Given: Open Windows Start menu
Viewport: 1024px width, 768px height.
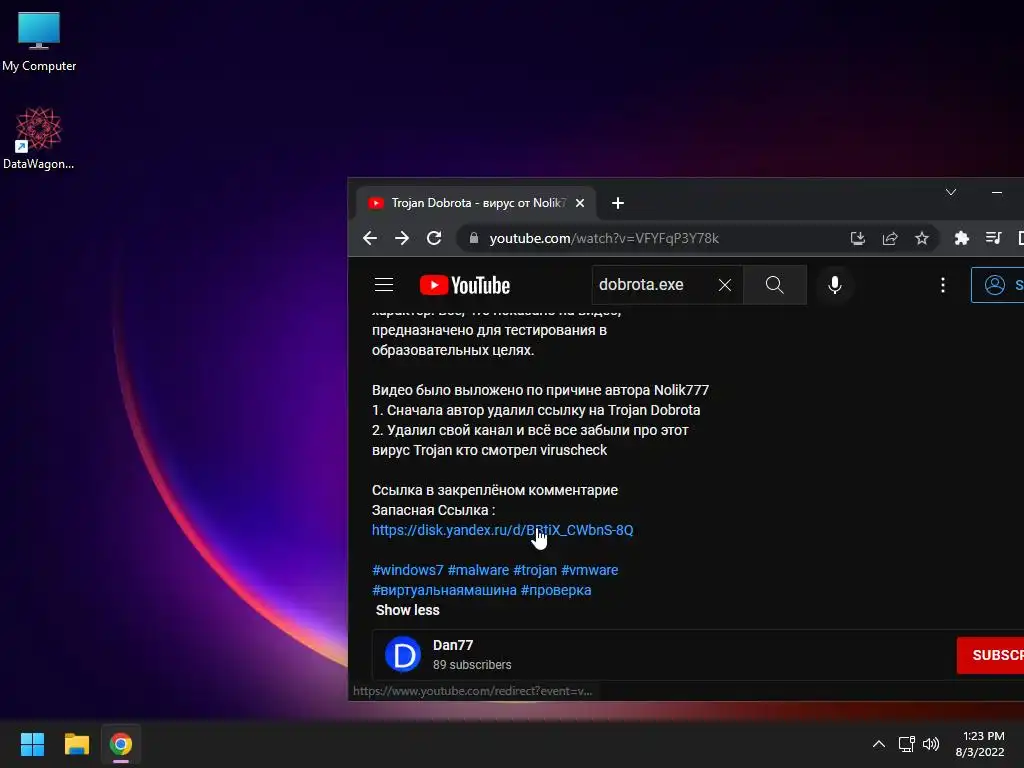Looking at the screenshot, I should [32, 744].
